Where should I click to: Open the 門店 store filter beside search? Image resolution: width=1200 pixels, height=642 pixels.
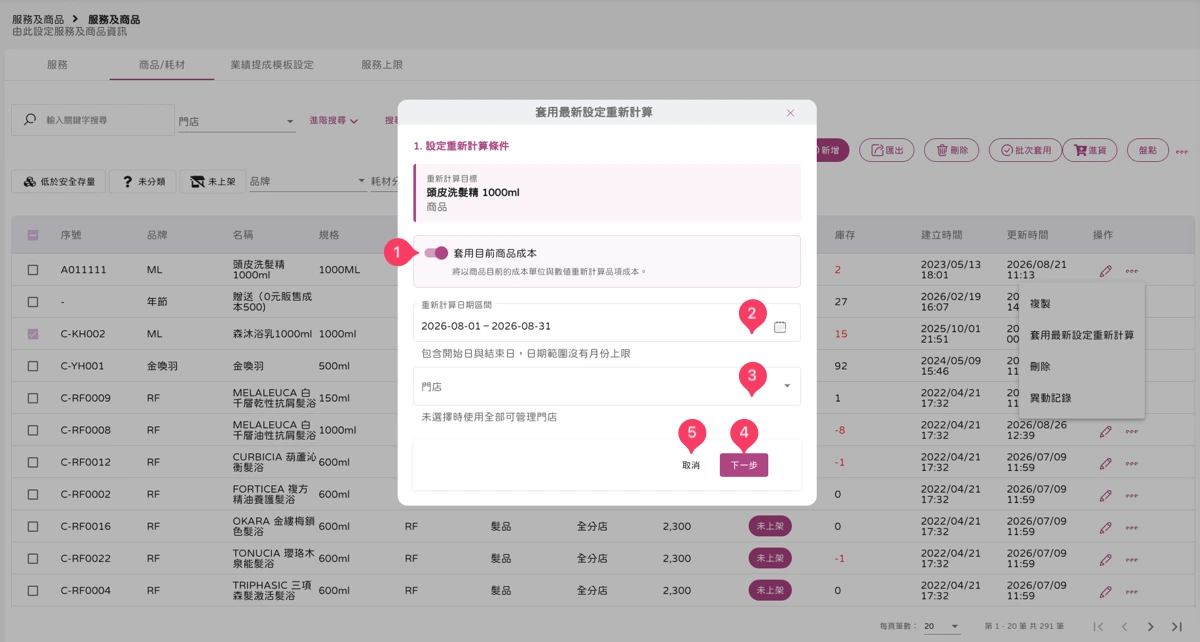tap(237, 121)
